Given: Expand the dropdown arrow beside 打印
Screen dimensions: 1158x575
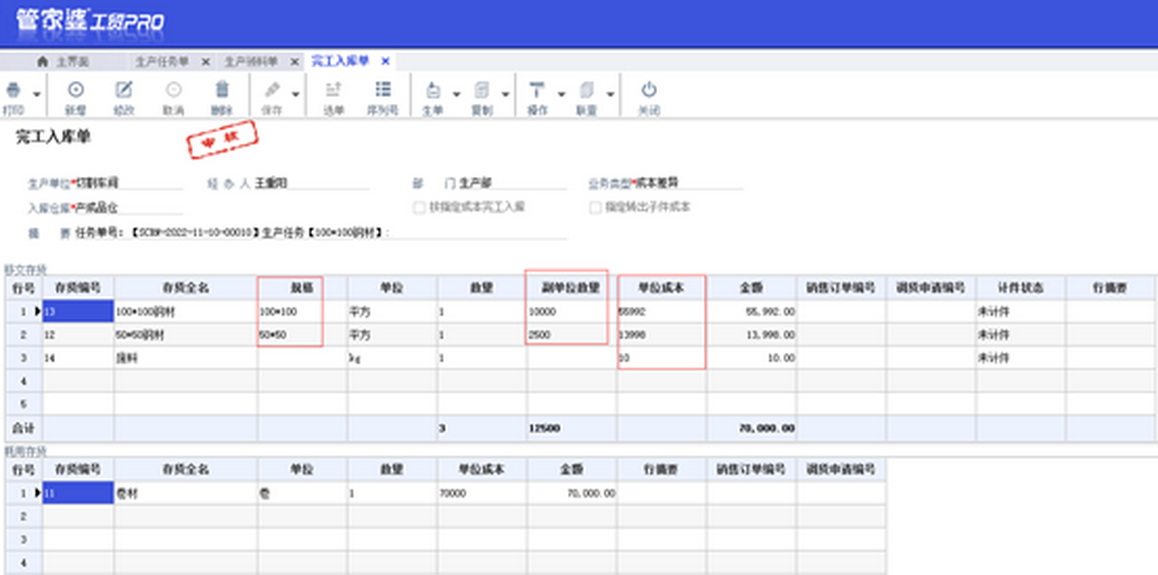Looking at the screenshot, I should [37, 95].
